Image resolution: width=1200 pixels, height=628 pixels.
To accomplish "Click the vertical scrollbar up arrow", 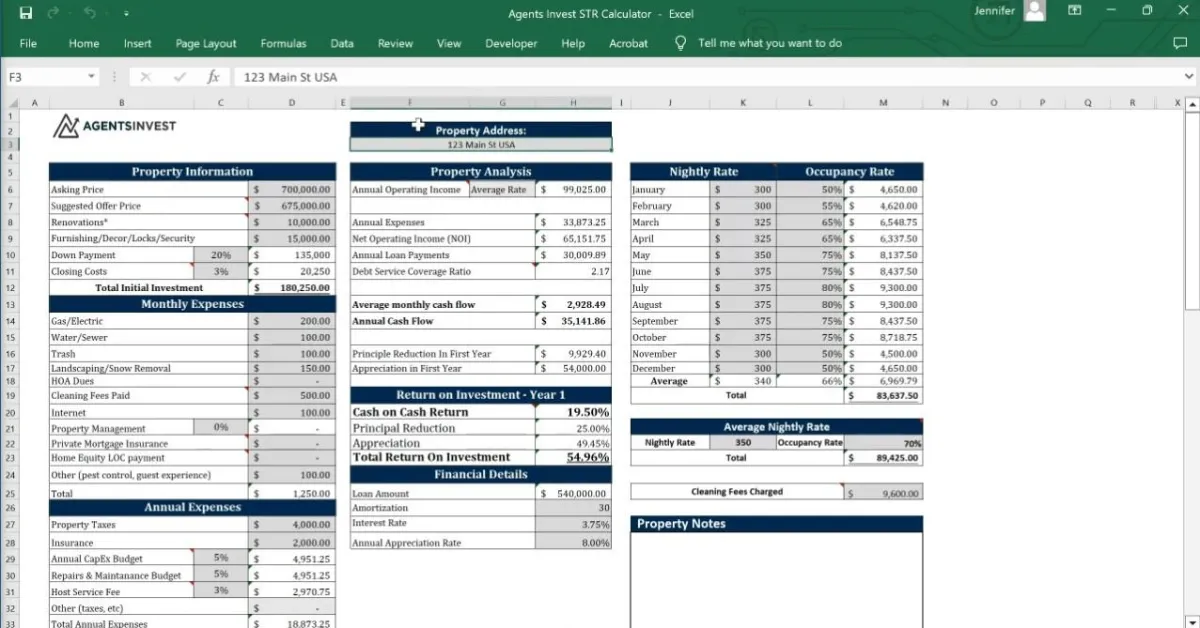I will [1191, 103].
